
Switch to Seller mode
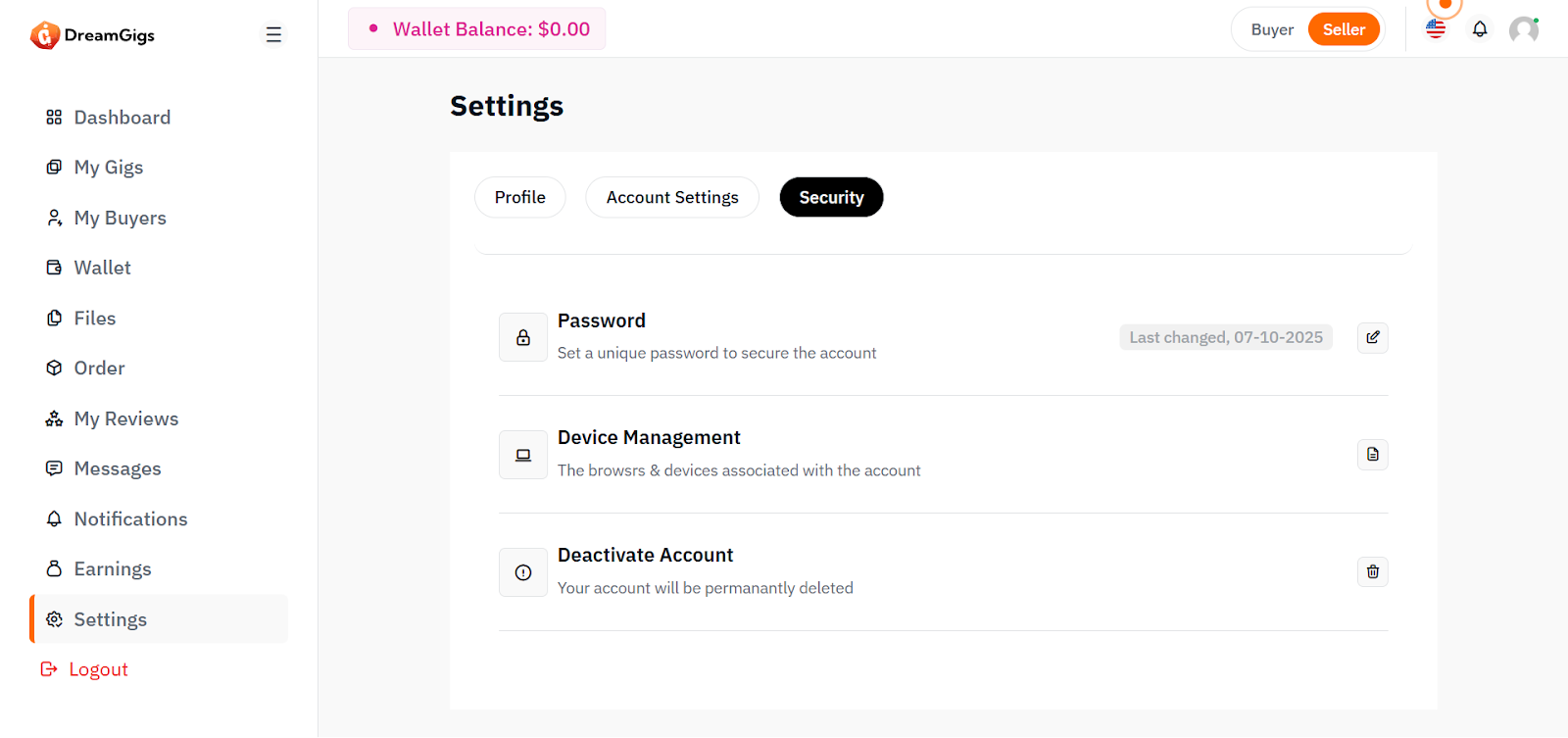tap(1344, 29)
